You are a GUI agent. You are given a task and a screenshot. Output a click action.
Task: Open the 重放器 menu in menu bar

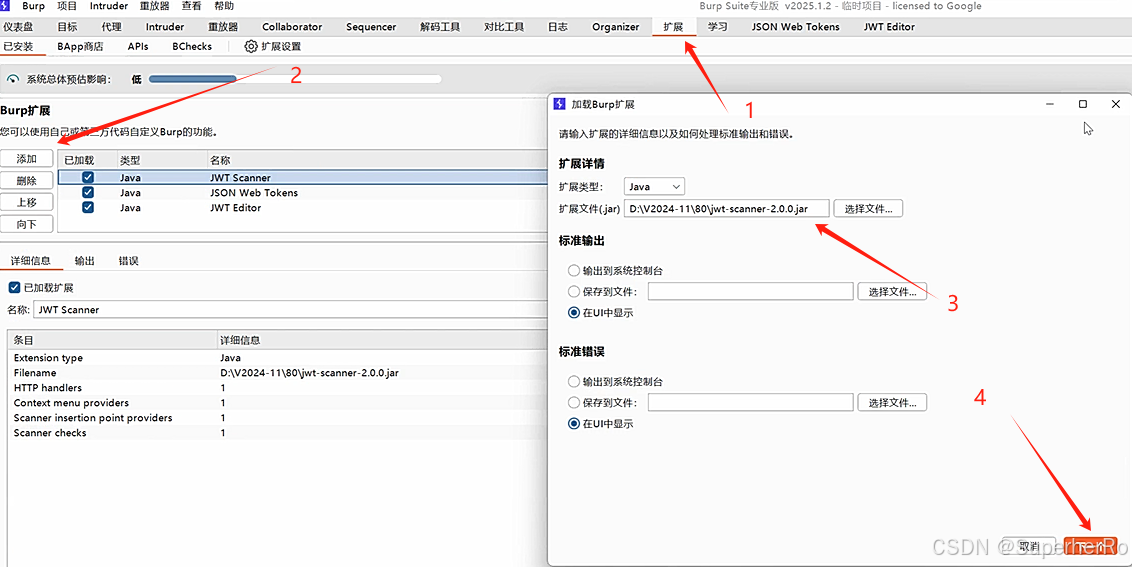[x=154, y=6]
